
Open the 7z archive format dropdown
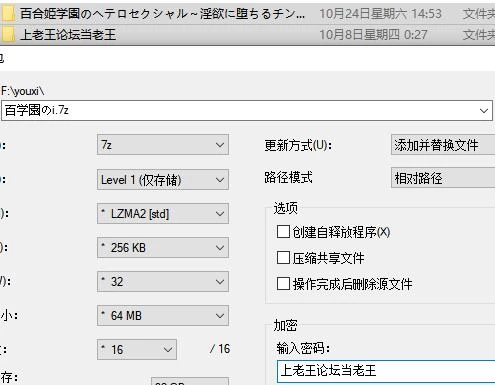(x=163, y=145)
